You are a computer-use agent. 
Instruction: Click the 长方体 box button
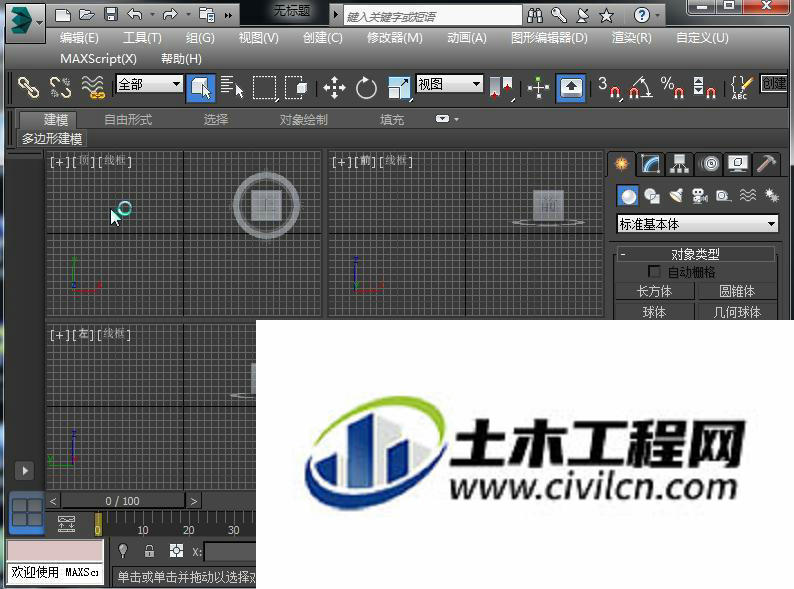pyautogui.click(x=654, y=291)
